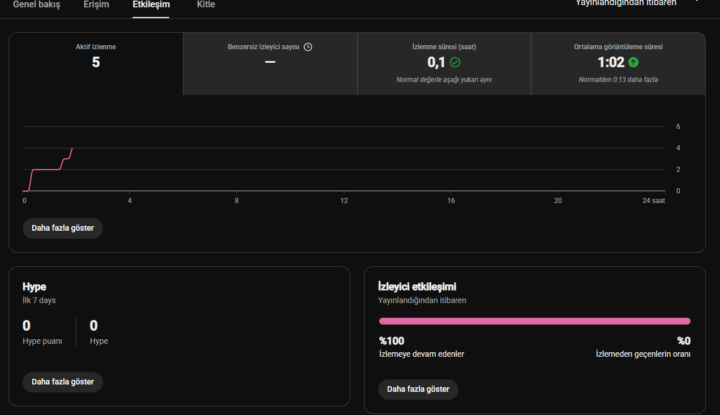
Task: Click the pink viewer retention progress bar
Action: 534,321
